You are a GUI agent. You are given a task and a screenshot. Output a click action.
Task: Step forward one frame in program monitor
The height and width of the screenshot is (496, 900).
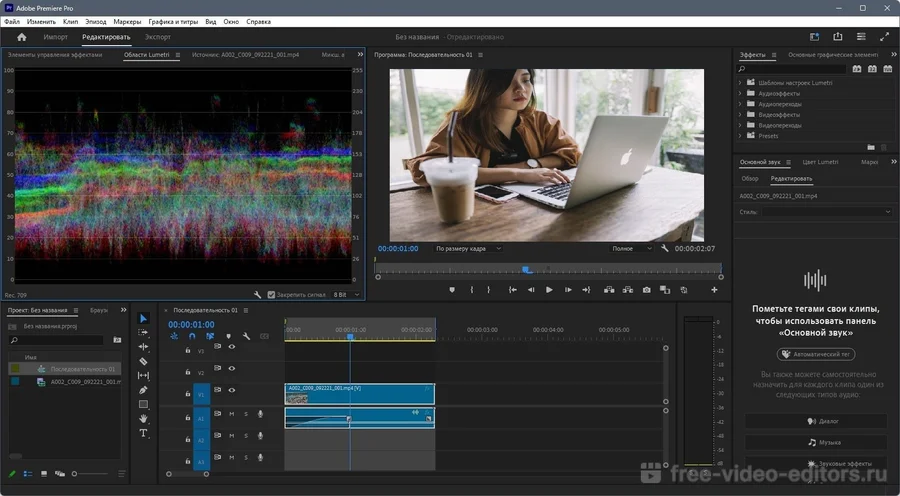(x=568, y=290)
